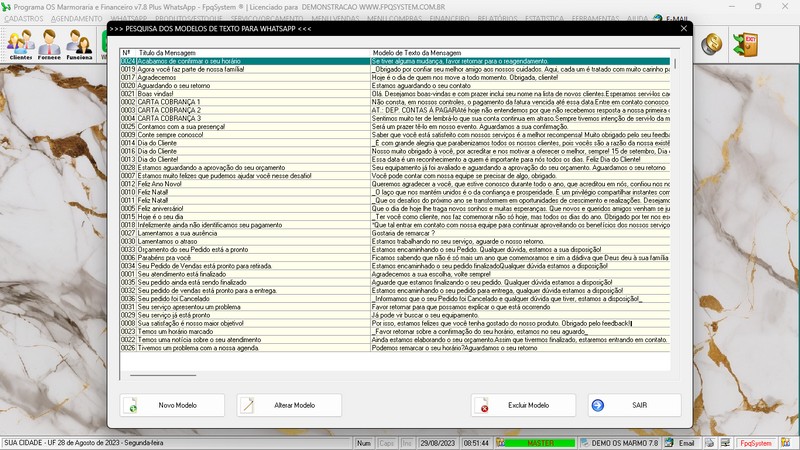
Task: Click the Nº column header
Action: [128, 53]
